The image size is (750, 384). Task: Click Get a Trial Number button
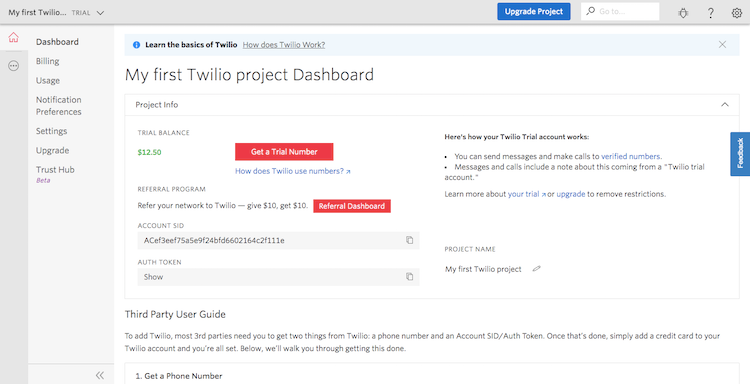pos(284,152)
